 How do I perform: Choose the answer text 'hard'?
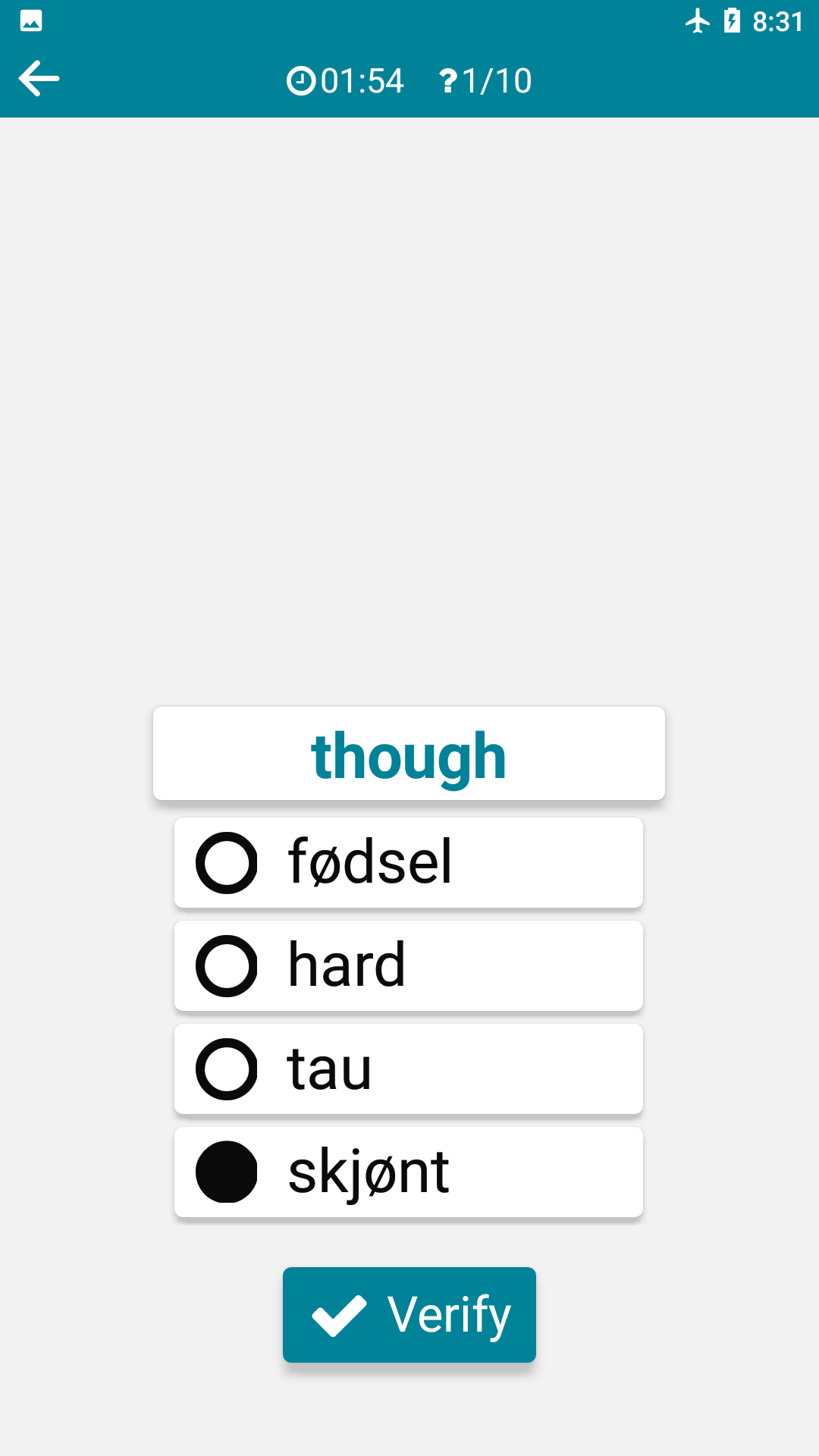[x=347, y=965]
